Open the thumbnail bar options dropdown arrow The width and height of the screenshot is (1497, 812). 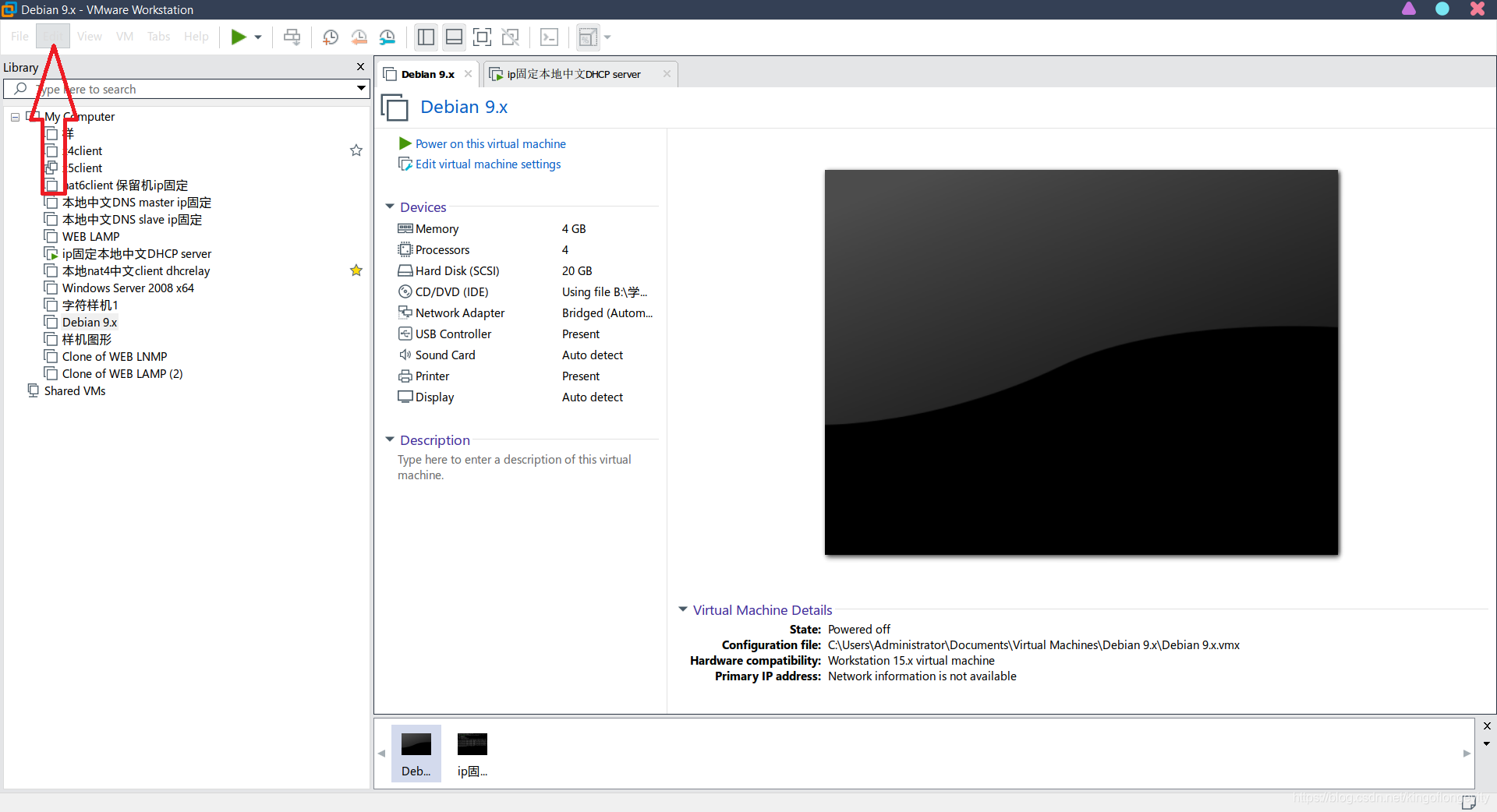[1487, 743]
